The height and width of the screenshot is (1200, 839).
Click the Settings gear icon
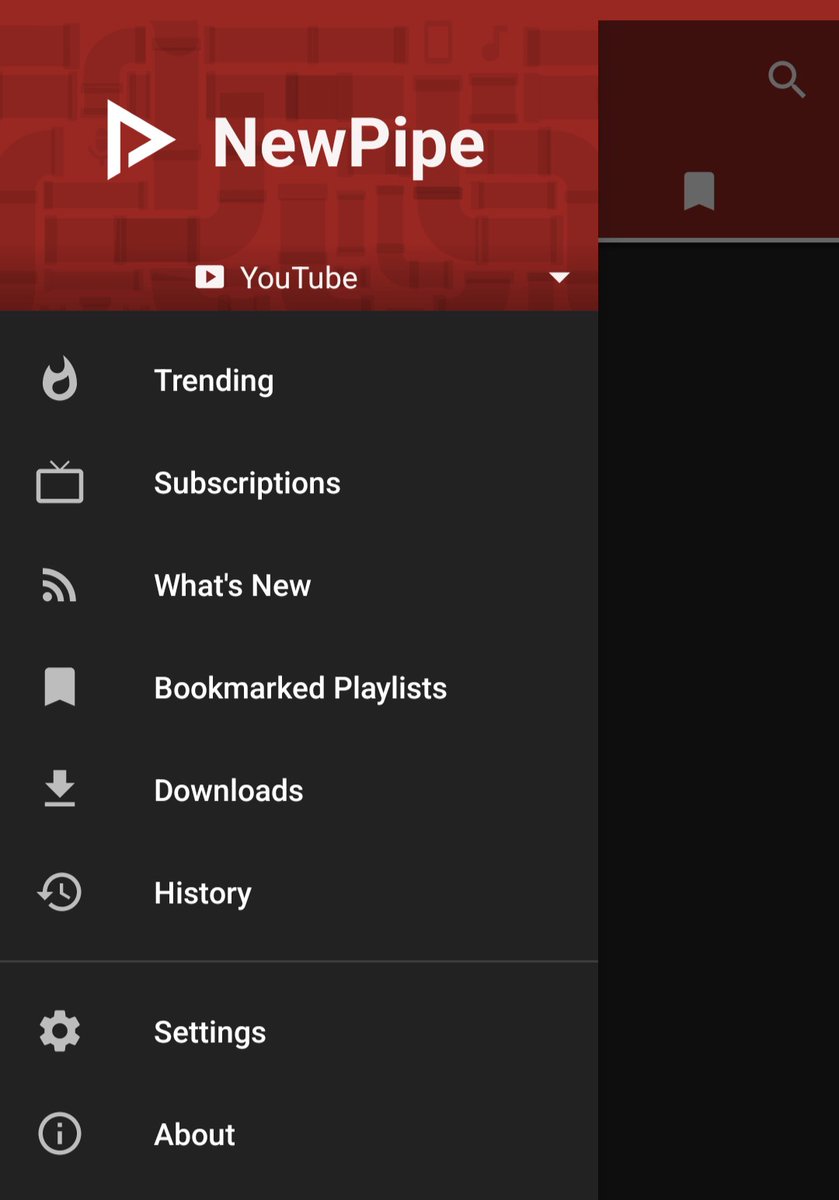point(60,1031)
